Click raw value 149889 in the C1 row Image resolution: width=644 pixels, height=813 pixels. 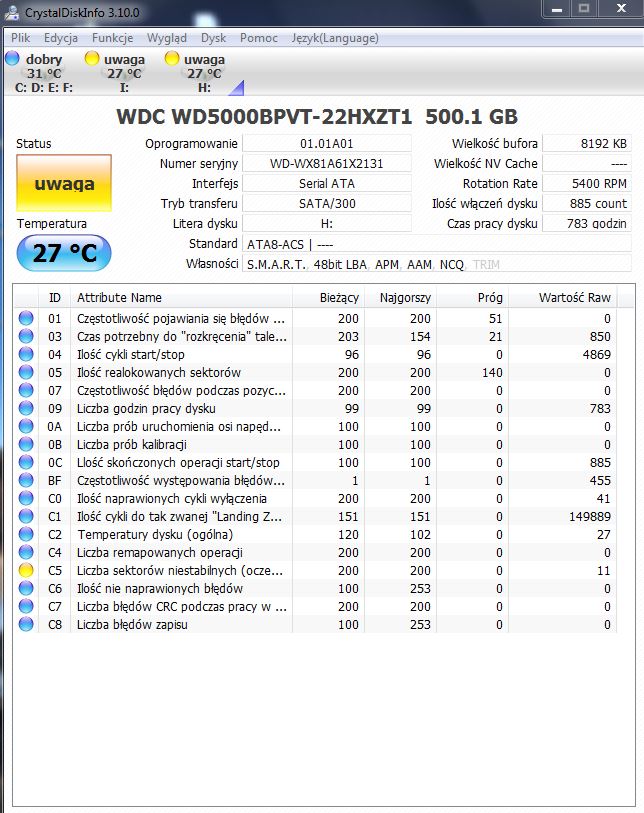pos(589,516)
